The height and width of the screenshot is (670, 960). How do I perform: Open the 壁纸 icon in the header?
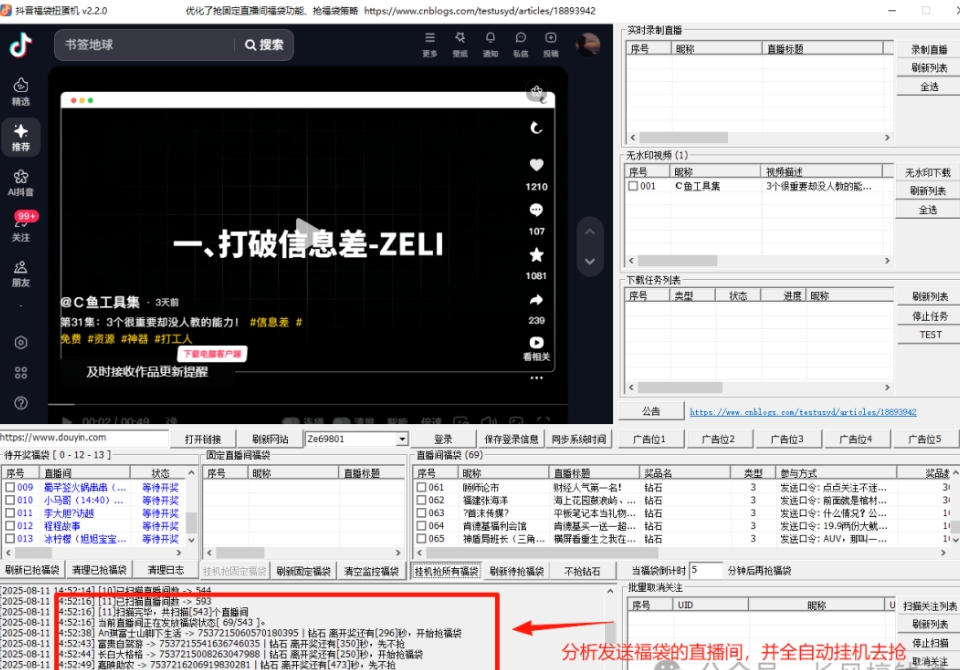pyautogui.click(x=460, y=44)
